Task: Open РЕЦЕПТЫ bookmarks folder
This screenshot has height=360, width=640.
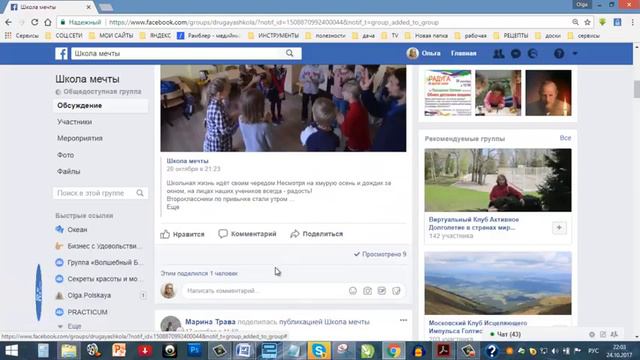Action: 511,36
